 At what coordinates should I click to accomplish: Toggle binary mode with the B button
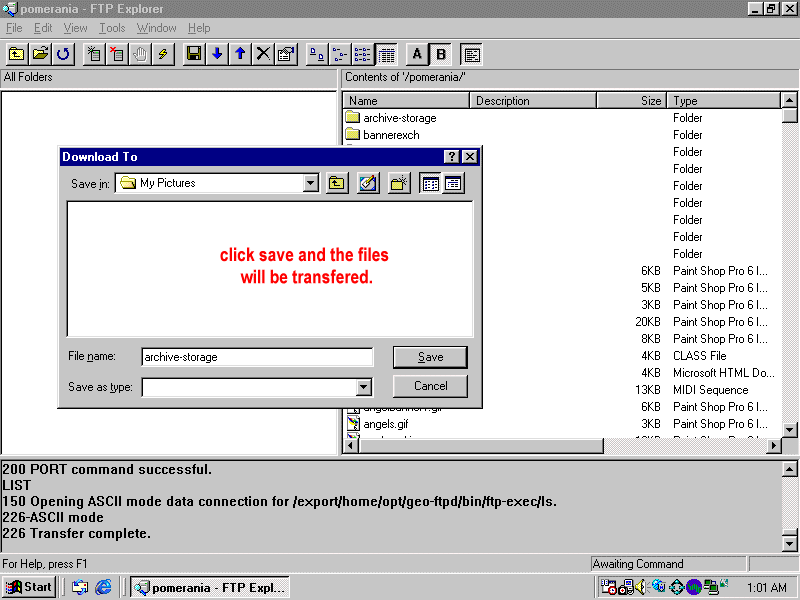pos(440,54)
